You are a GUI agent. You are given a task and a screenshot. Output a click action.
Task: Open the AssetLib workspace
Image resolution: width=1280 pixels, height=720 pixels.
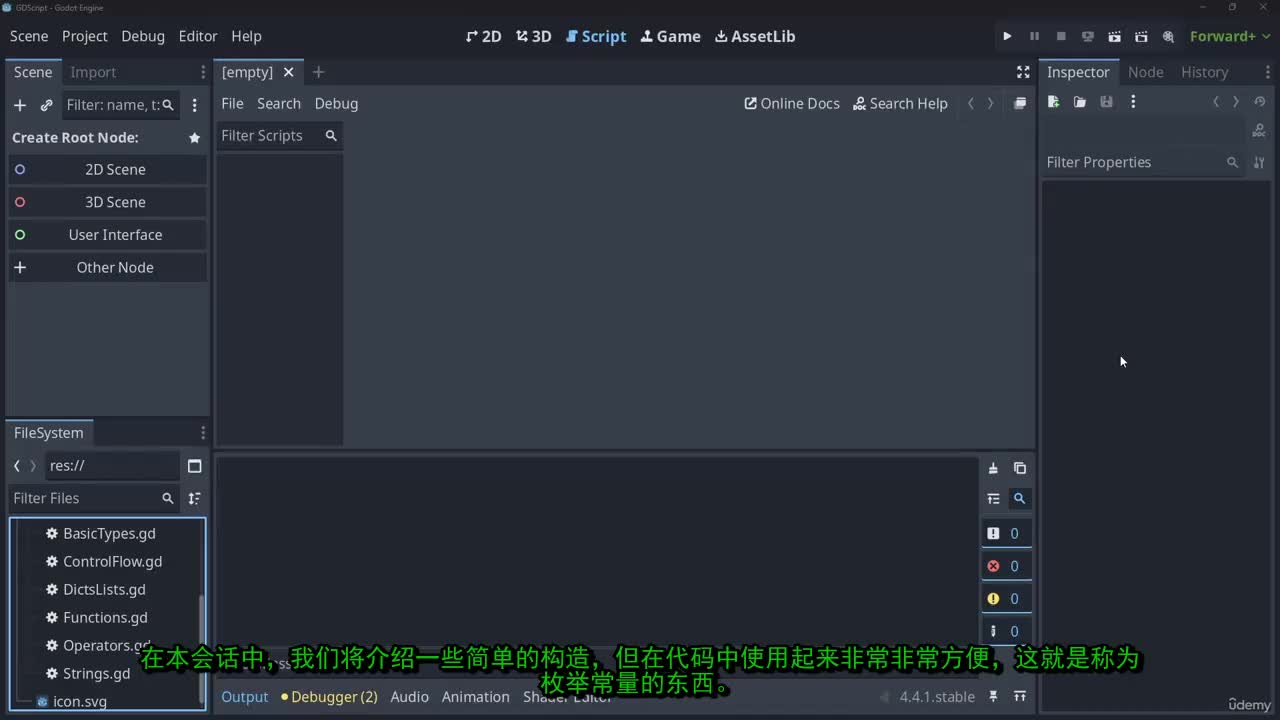[x=755, y=36]
